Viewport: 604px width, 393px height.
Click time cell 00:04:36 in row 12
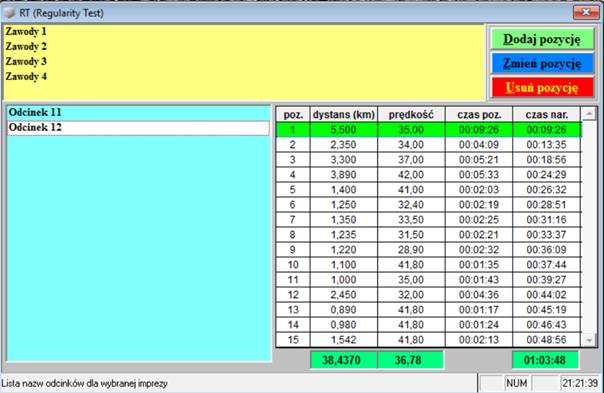click(x=479, y=295)
